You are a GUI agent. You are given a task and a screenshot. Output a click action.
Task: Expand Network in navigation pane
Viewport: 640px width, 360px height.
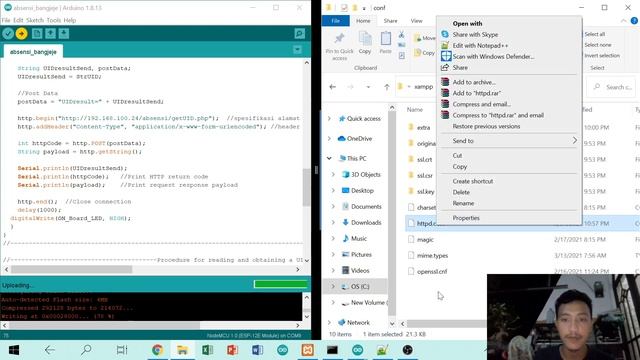tap(329, 322)
